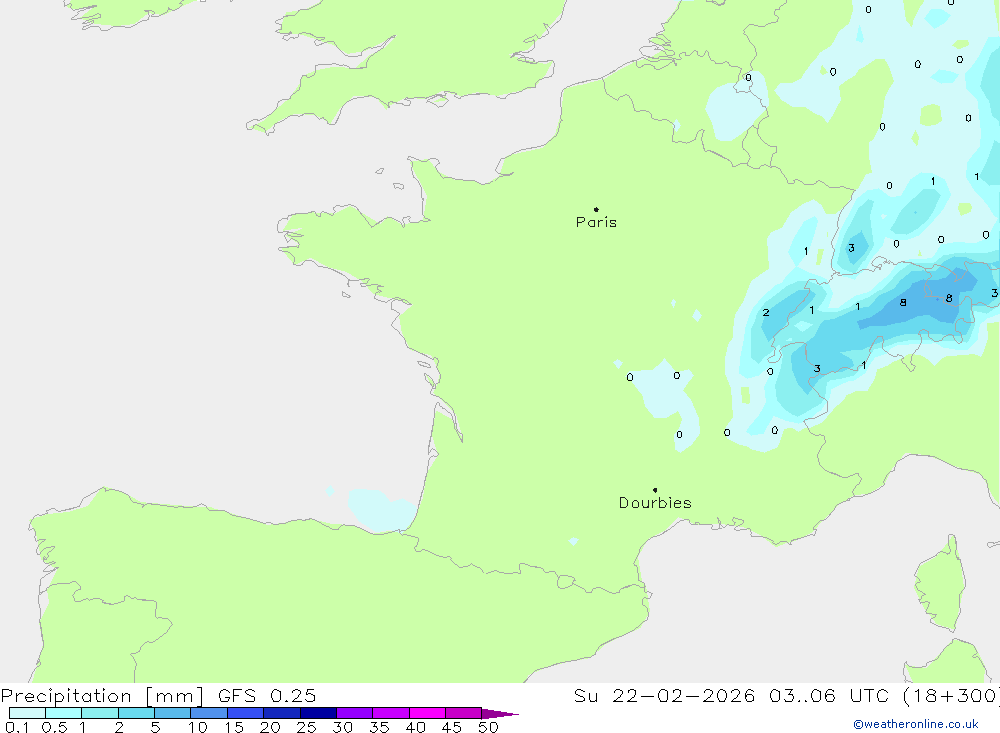Click the legend value '50'

click(x=488, y=727)
